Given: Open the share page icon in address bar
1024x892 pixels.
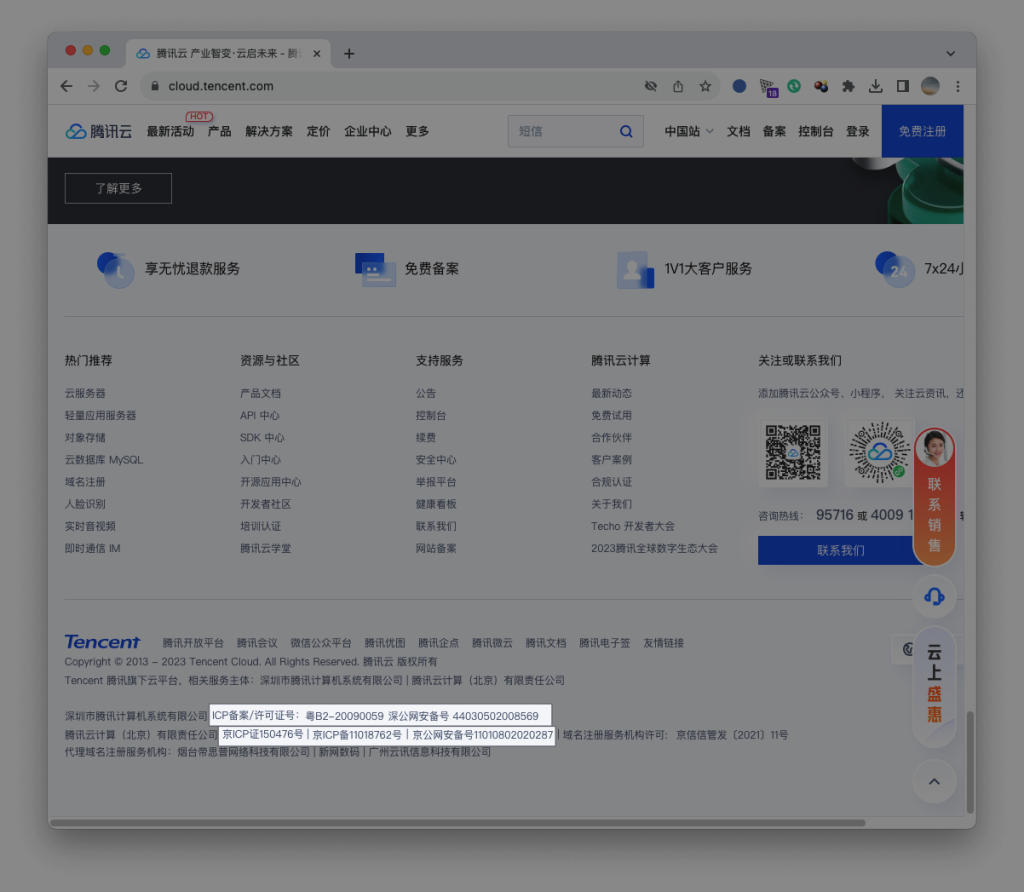Looking at the screenshot, I should tap(678, 86).
